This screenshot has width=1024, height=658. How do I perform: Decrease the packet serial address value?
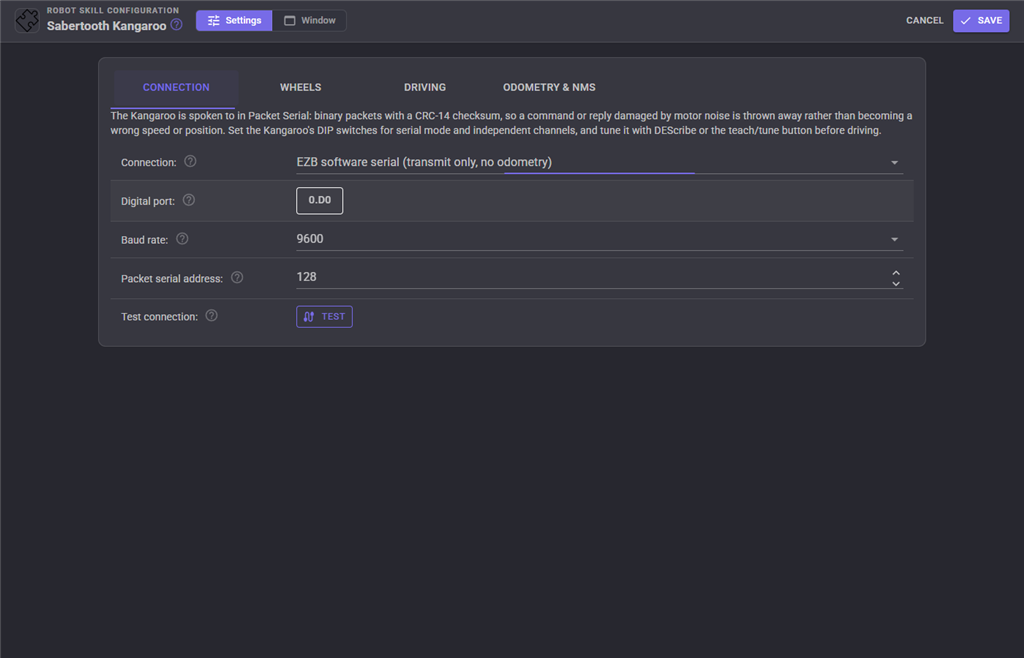(896, 283)
